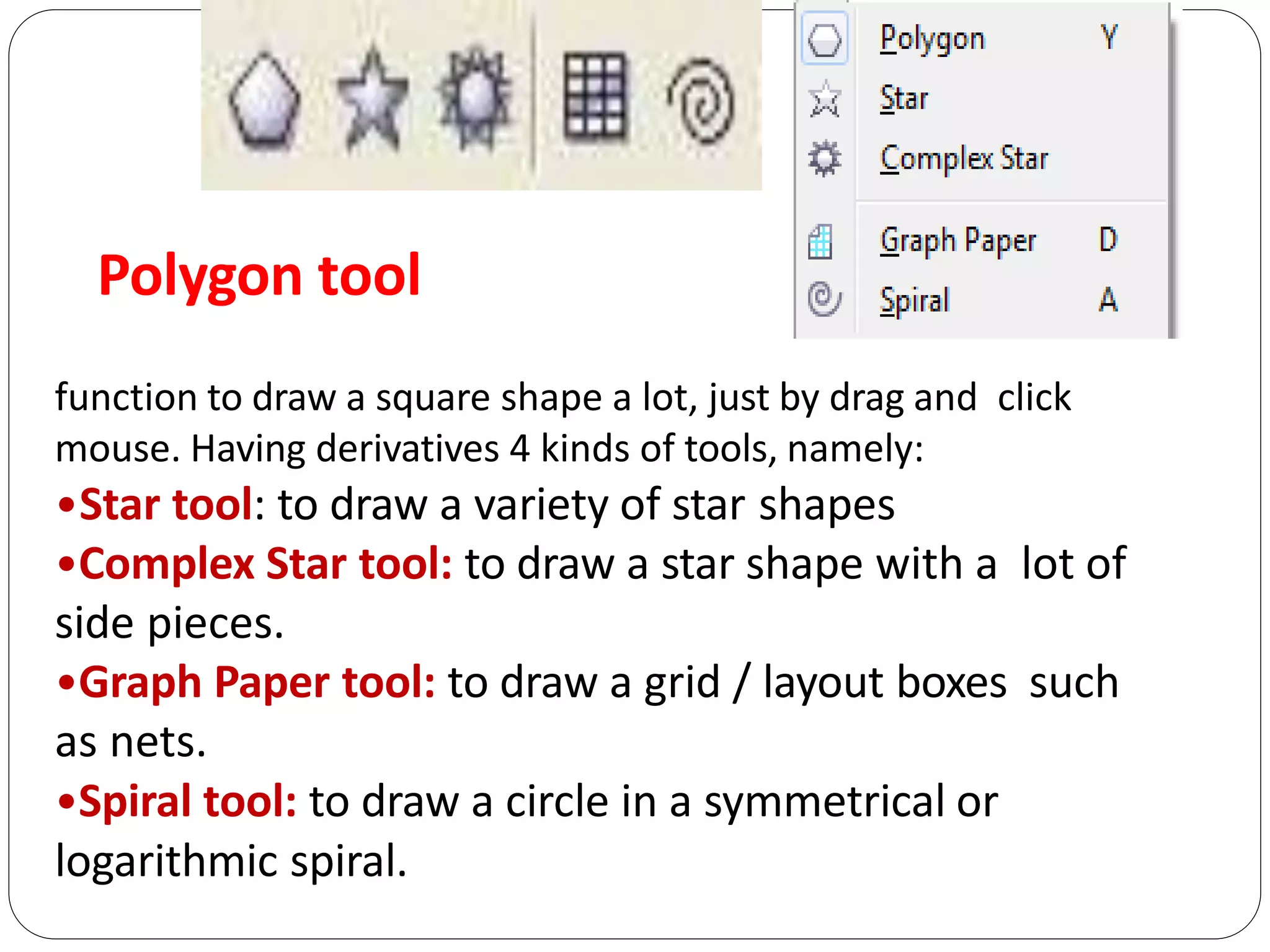Screen dimensions: 1270x952
Task: Click the Spiral tool bullet heading
Action: tap(187, 801)
